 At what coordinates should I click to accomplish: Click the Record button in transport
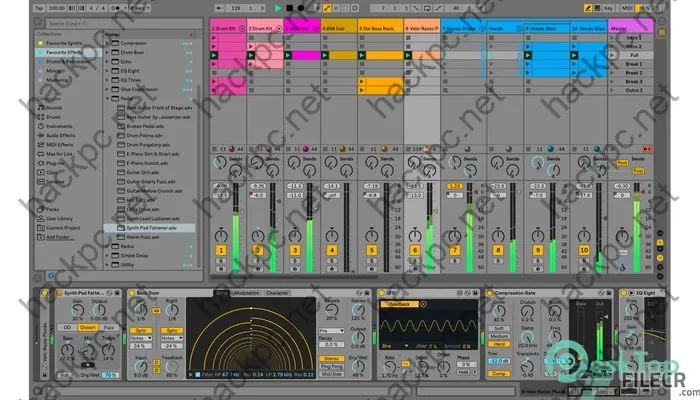[303, 7]
